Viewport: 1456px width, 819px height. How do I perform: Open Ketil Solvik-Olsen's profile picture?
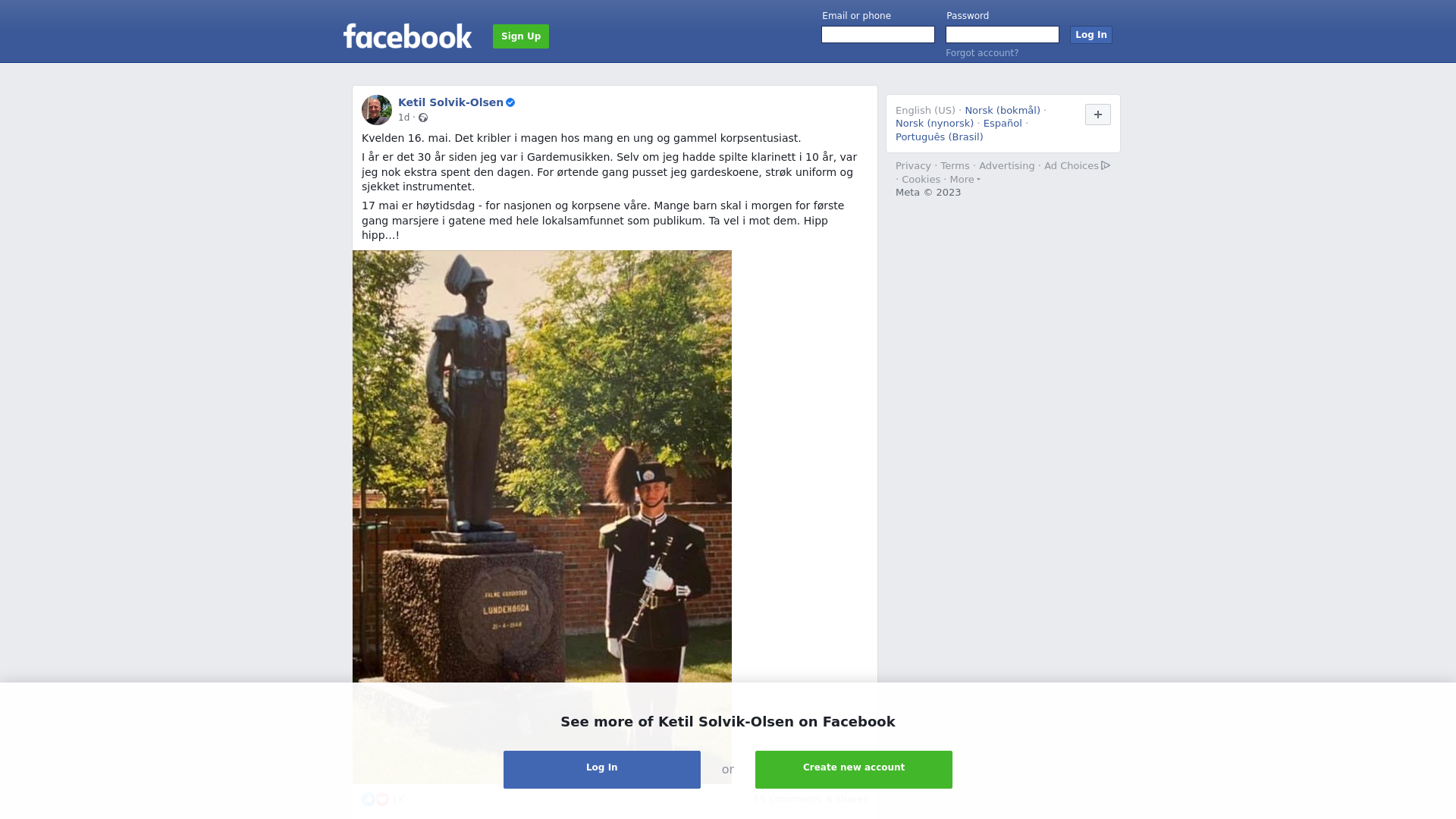click(x=377, y=110)
